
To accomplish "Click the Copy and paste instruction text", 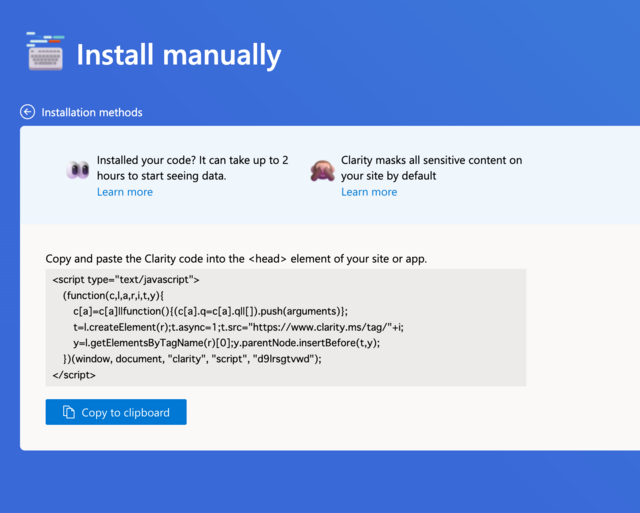I will 236,259.
